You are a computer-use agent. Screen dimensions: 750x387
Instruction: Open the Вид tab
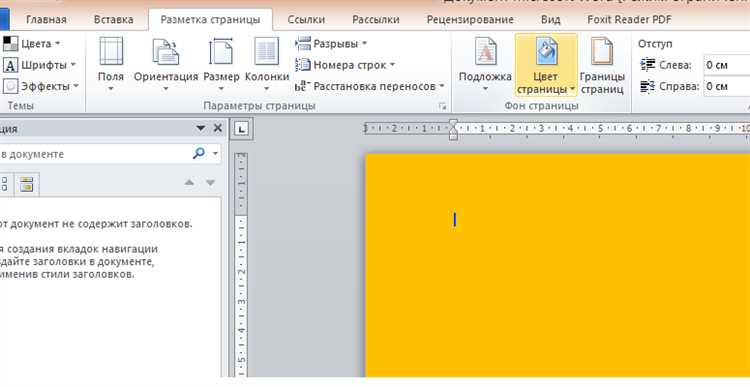(x=551, y=20)
